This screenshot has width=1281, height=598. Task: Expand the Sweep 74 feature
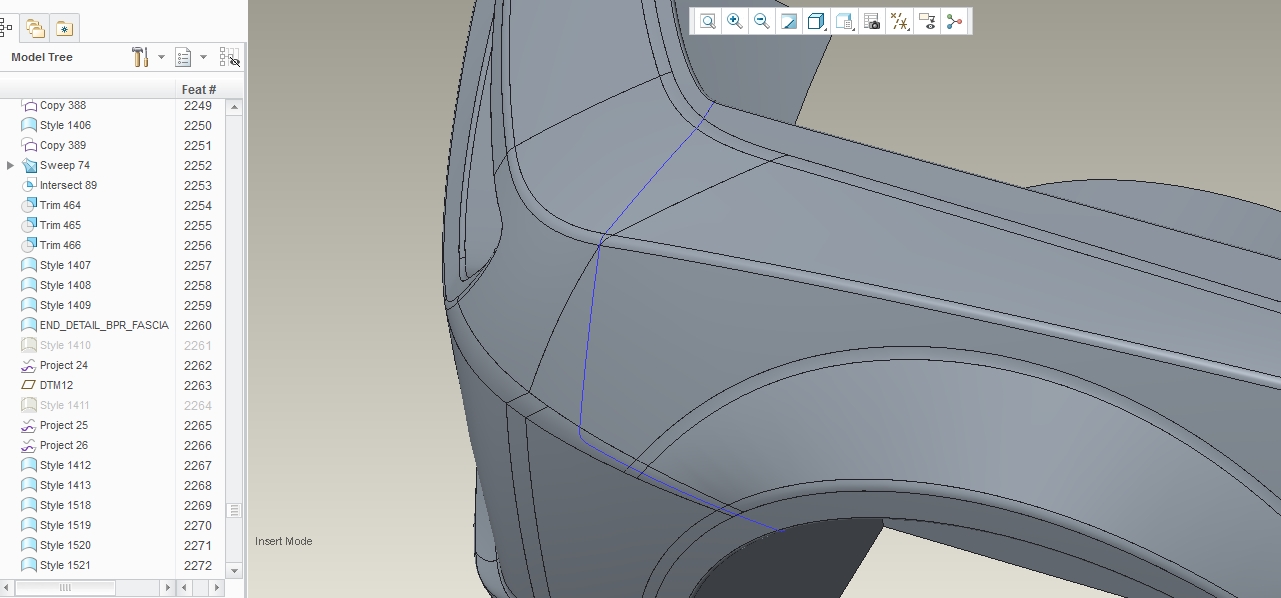point(10,165)
